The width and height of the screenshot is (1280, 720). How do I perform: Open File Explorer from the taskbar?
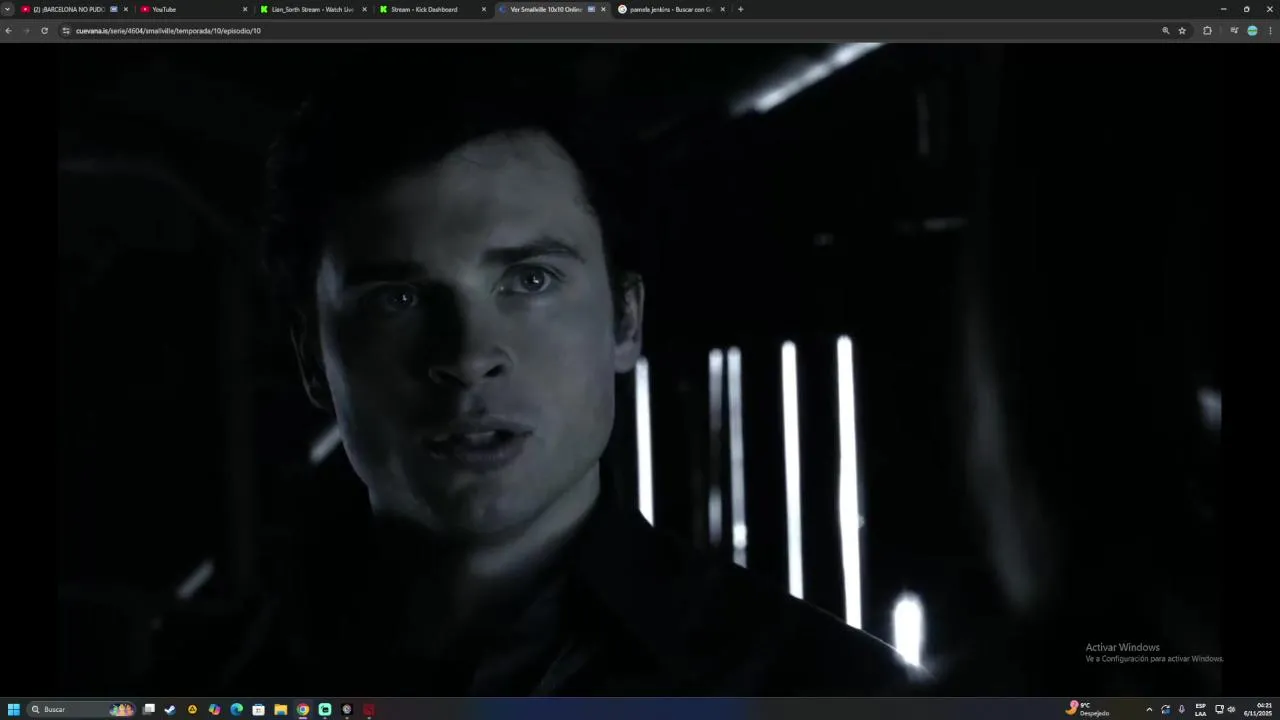[x=280, y=709]
